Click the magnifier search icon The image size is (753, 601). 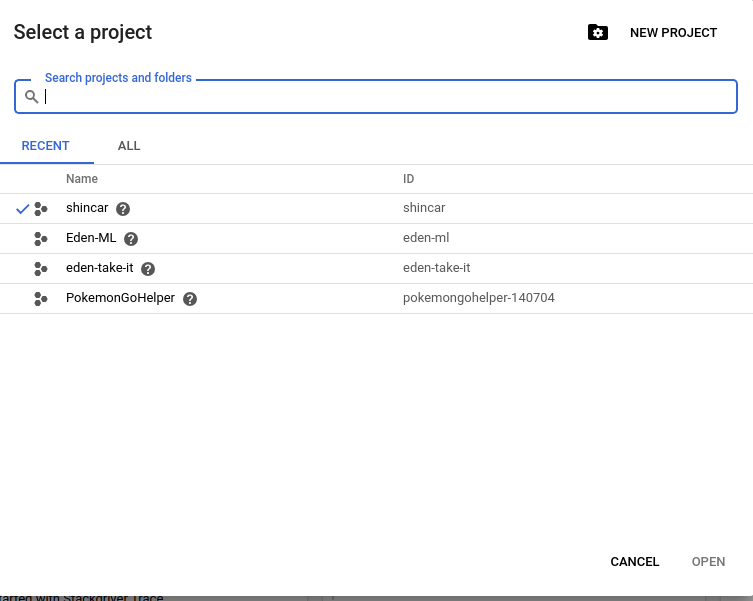coord(31,97)
